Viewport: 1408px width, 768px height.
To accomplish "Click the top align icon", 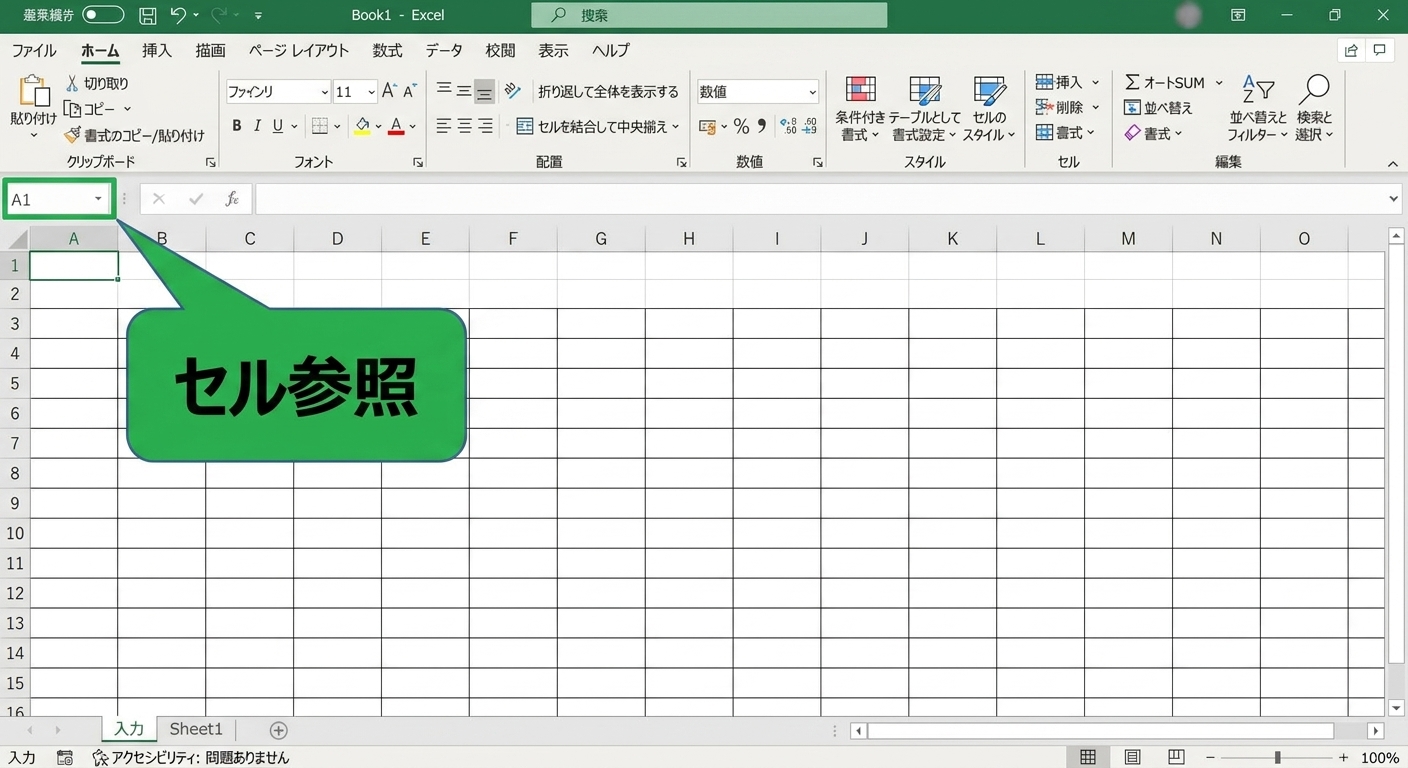I will point(444,91).
